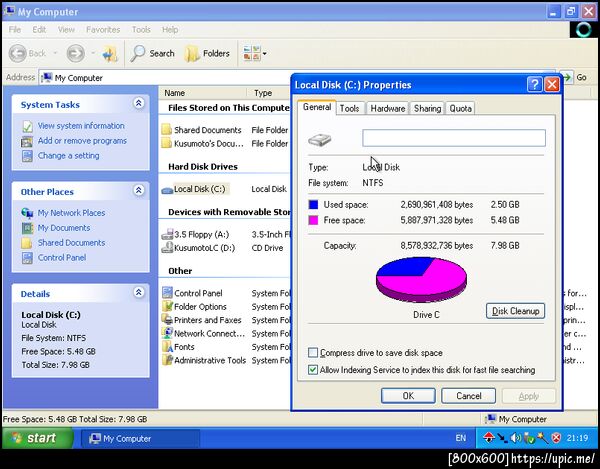The width and height of the screenshot is (600, 469).
Task: Enable Compress drive to save disk space
Action: coord(313,352)
